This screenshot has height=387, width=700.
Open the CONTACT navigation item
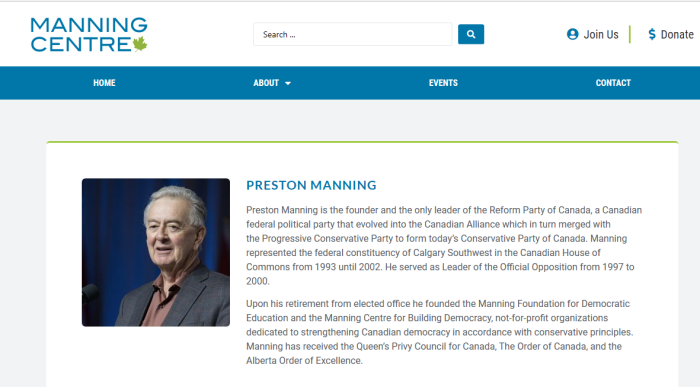pyautogui.click(x=613, y=83)
